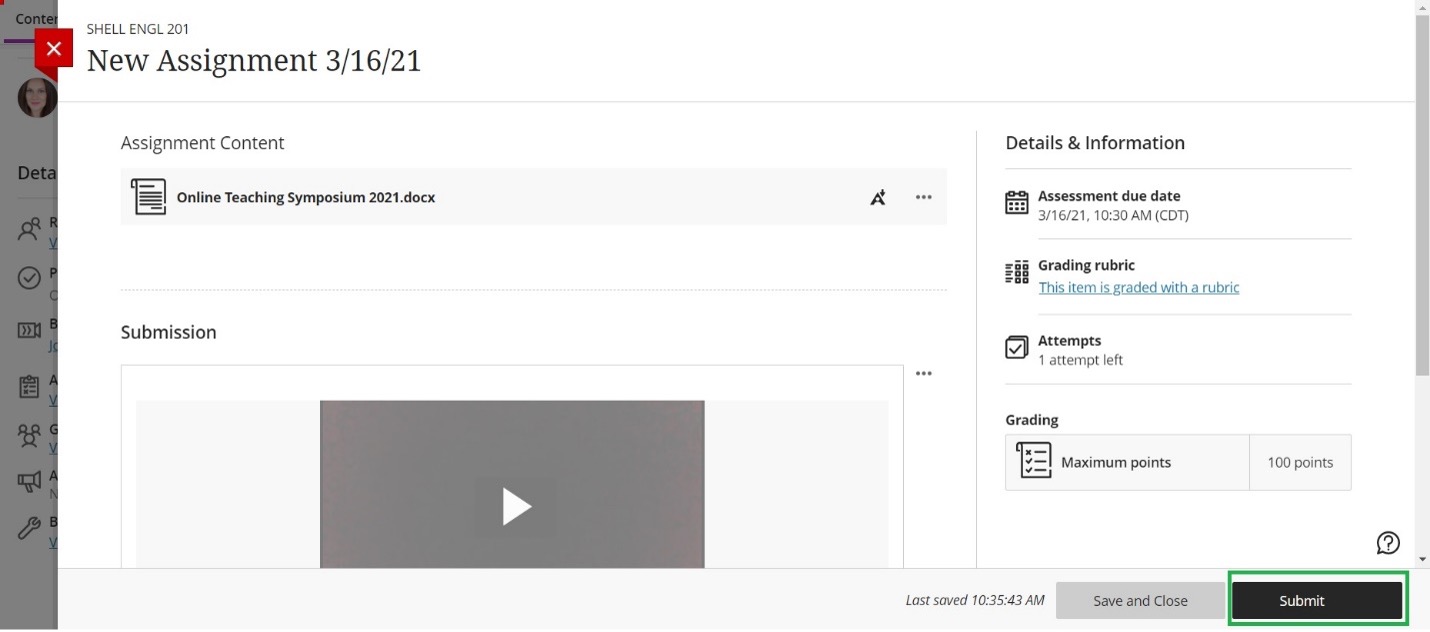Click the assessment due date calendar icon
Viewport: 1430px width, 632px height.
click(1016, 203)
